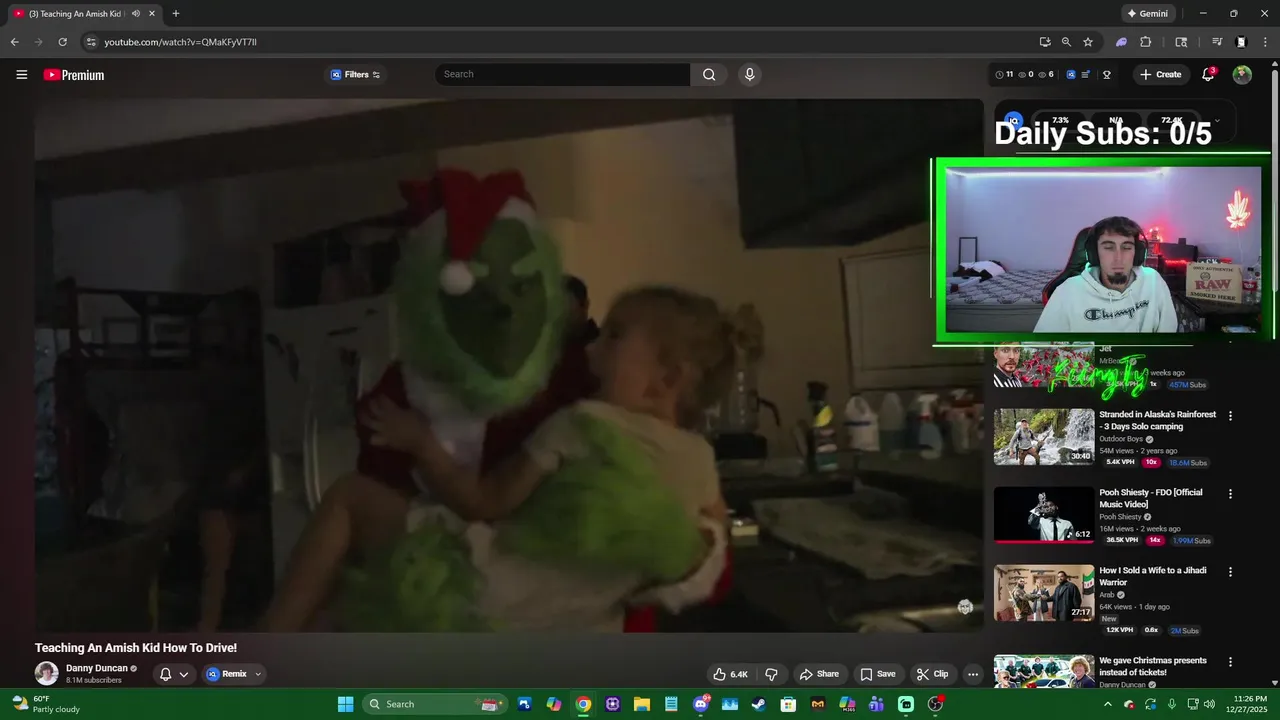Open Chrome extensions puzzle icon
Viewport: 1280px width, 720px height.
(1146, 42)
